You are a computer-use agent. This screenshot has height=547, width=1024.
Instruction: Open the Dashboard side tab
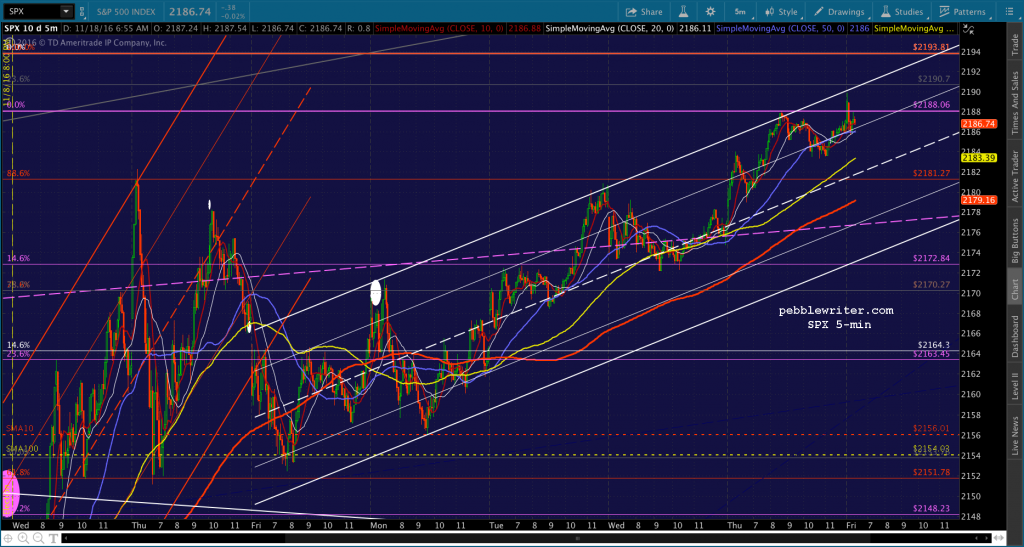(x=1016, y=336)
